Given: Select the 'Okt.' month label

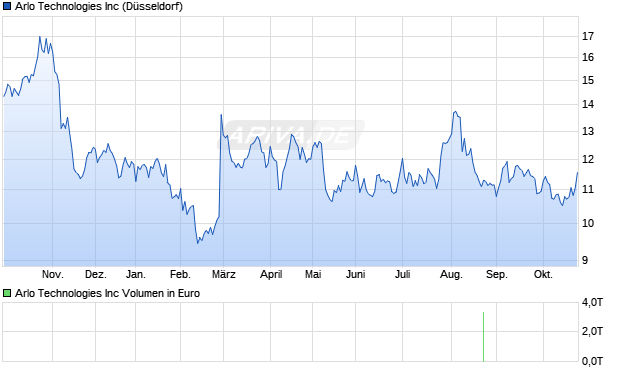Looking at the screenshot, I should (543, 274).
